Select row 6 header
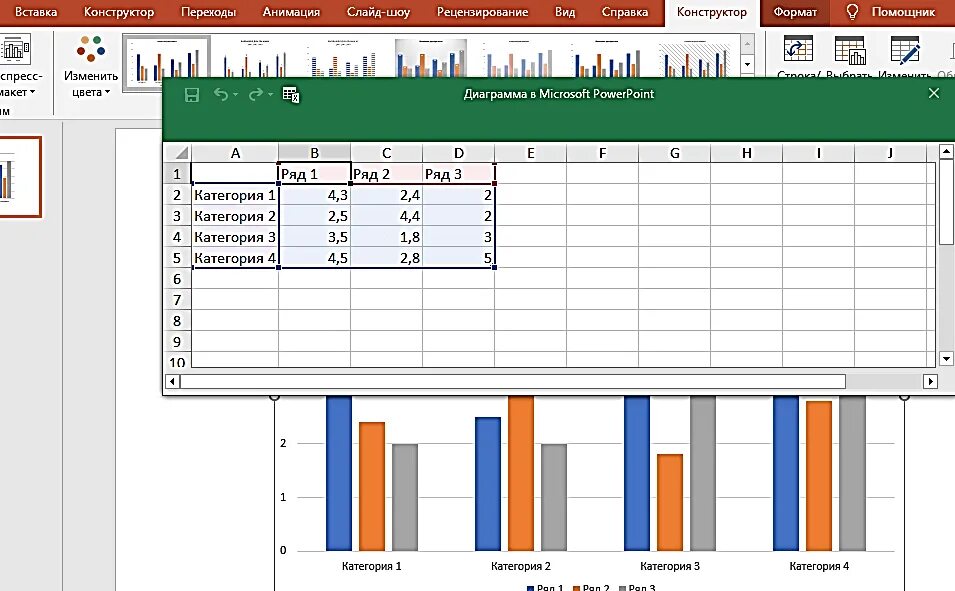The width and height of the screenshot is (955, 591). [x=177, y=279]
